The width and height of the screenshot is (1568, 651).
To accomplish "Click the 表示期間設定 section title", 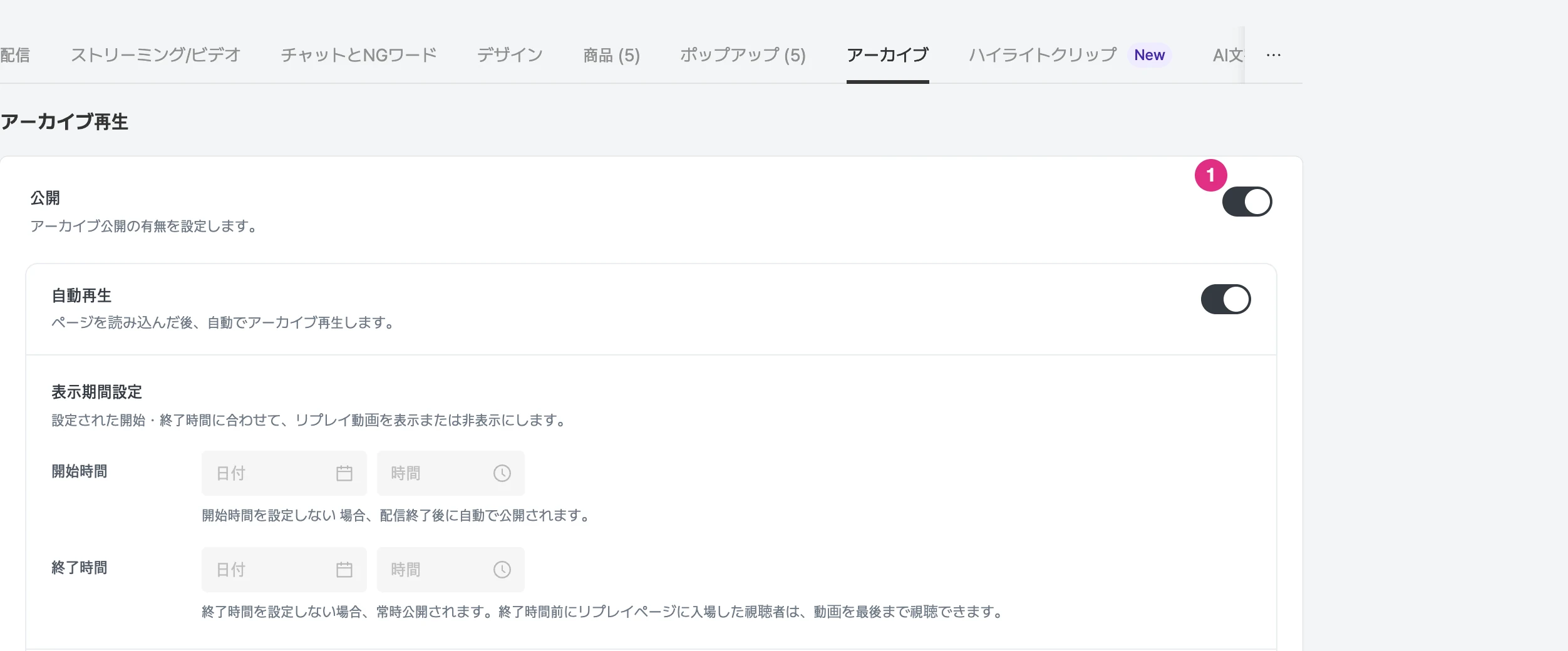I will tap(97, 392).
